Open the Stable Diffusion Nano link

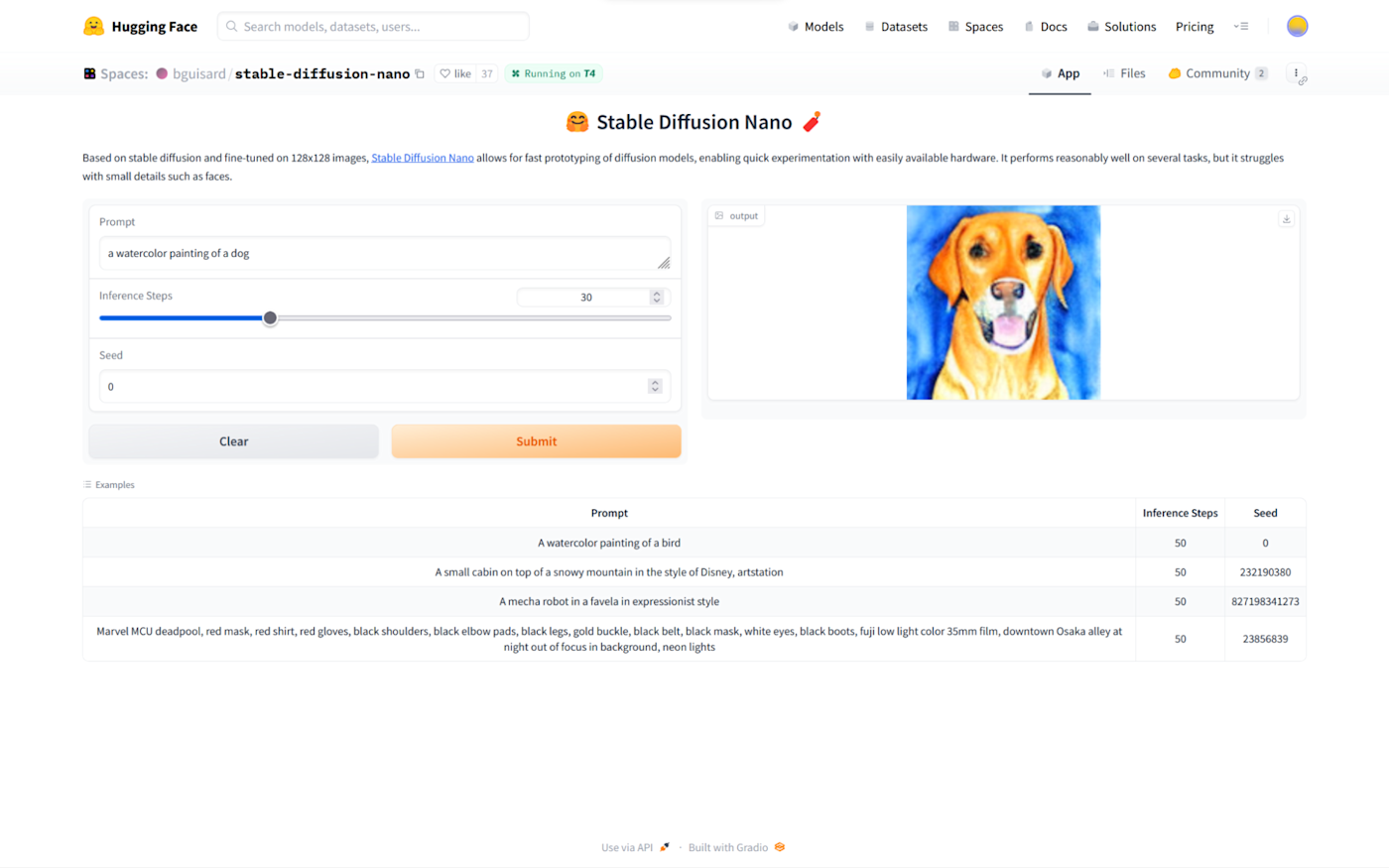point(423,158)
